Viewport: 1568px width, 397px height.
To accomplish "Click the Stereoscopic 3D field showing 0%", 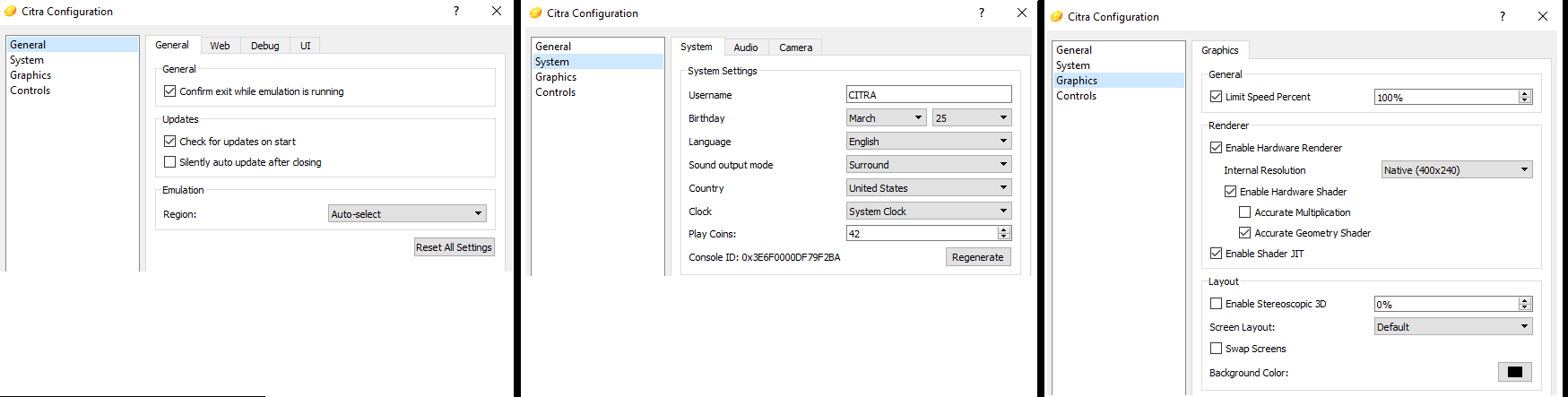I will pos(1446,304).
